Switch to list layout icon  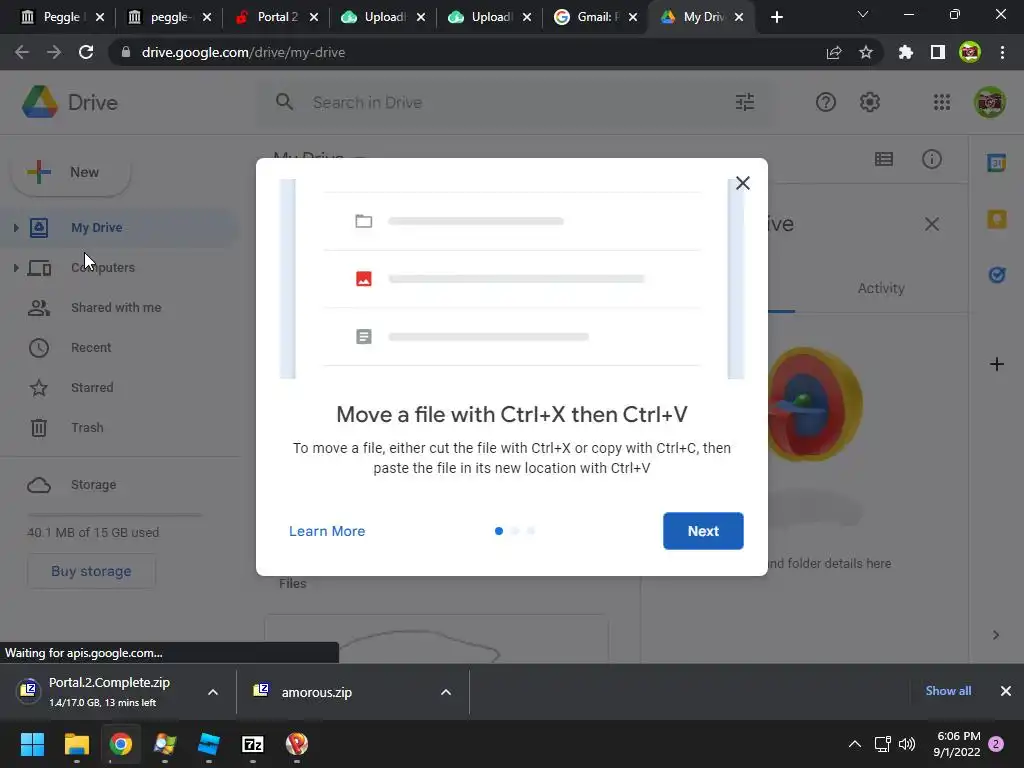click(x=884, y=159)
